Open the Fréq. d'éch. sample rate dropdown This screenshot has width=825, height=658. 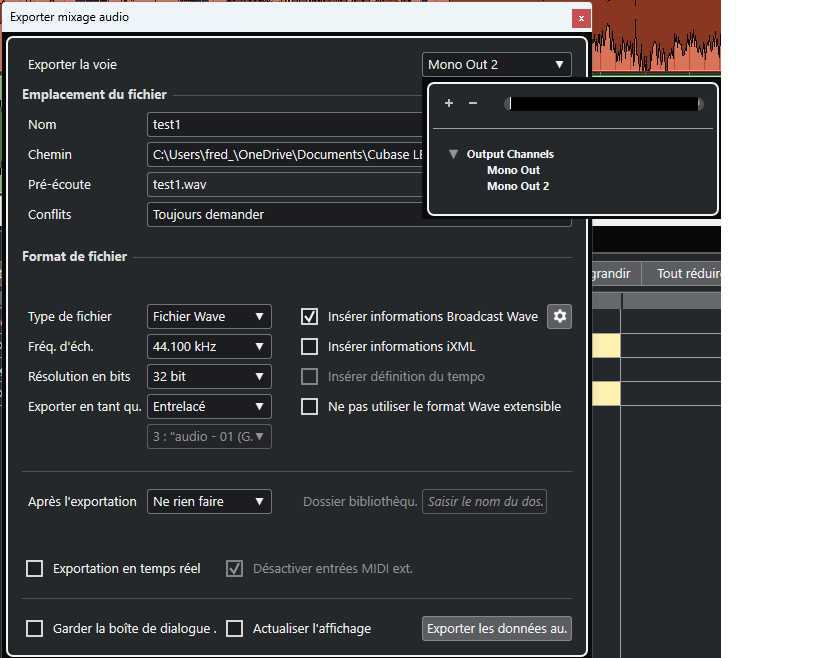[x=209, y=347]
